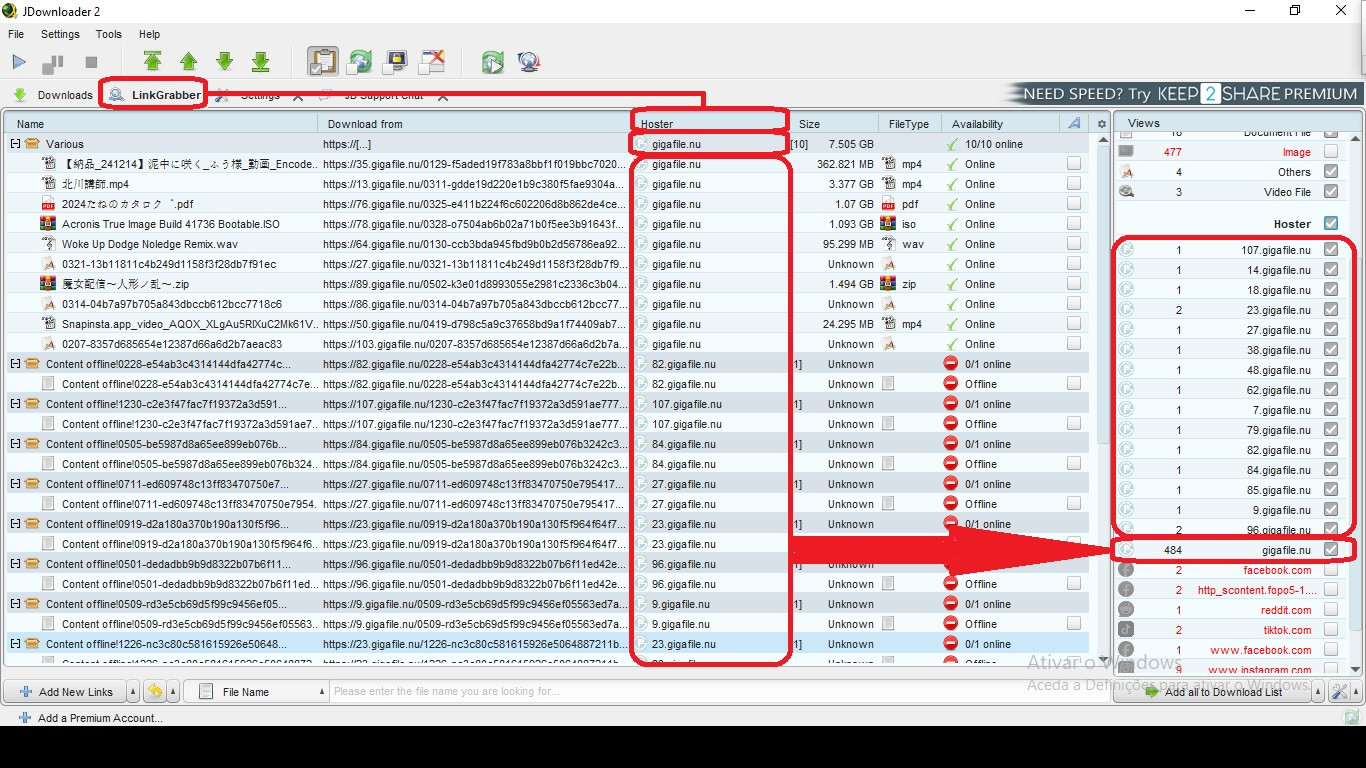The width and height of the screenshot is (1366, 768).
Task: Click status icon at bottom-right corner of window
Action: point(1352,717)
